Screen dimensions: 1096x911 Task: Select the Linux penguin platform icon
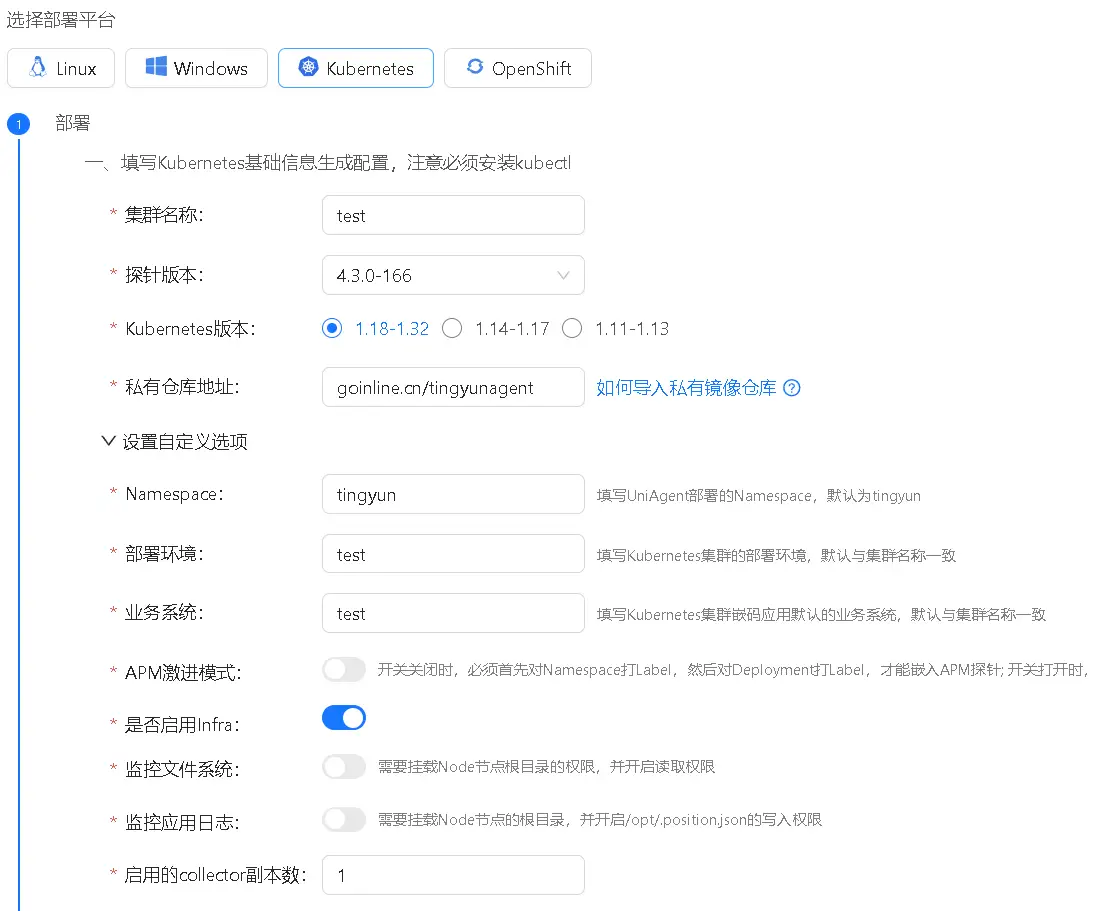pos(36,68)
